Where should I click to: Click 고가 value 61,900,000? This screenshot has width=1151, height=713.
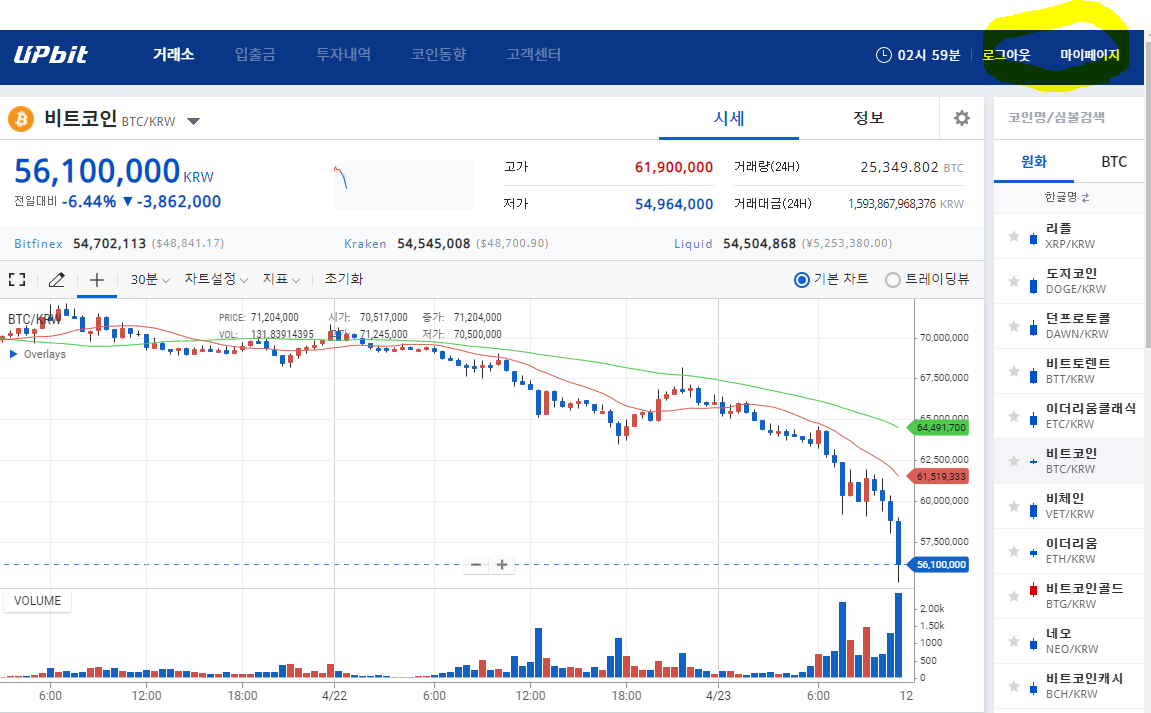click(674, 167)
